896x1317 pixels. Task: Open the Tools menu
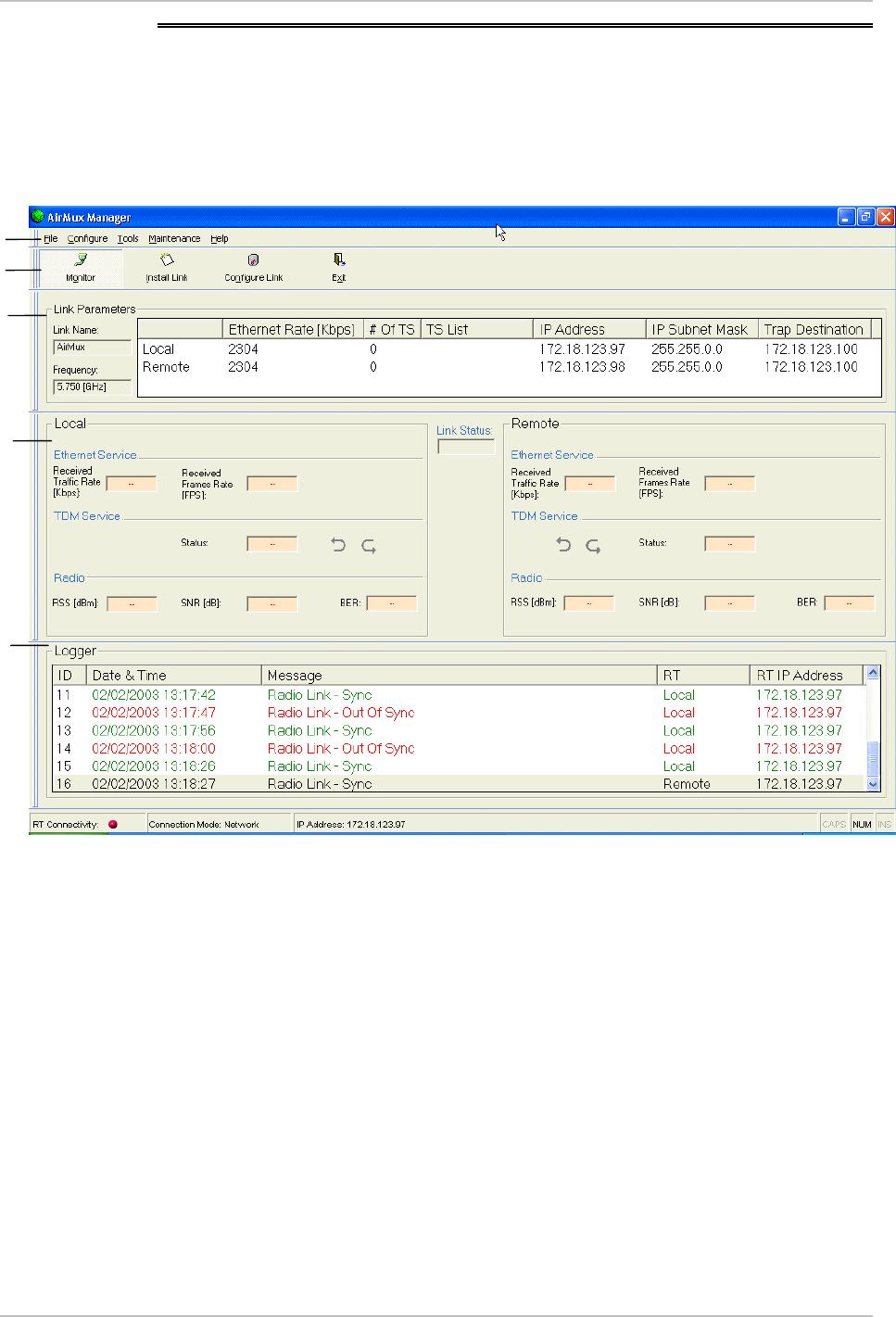(x=128, y=238)
